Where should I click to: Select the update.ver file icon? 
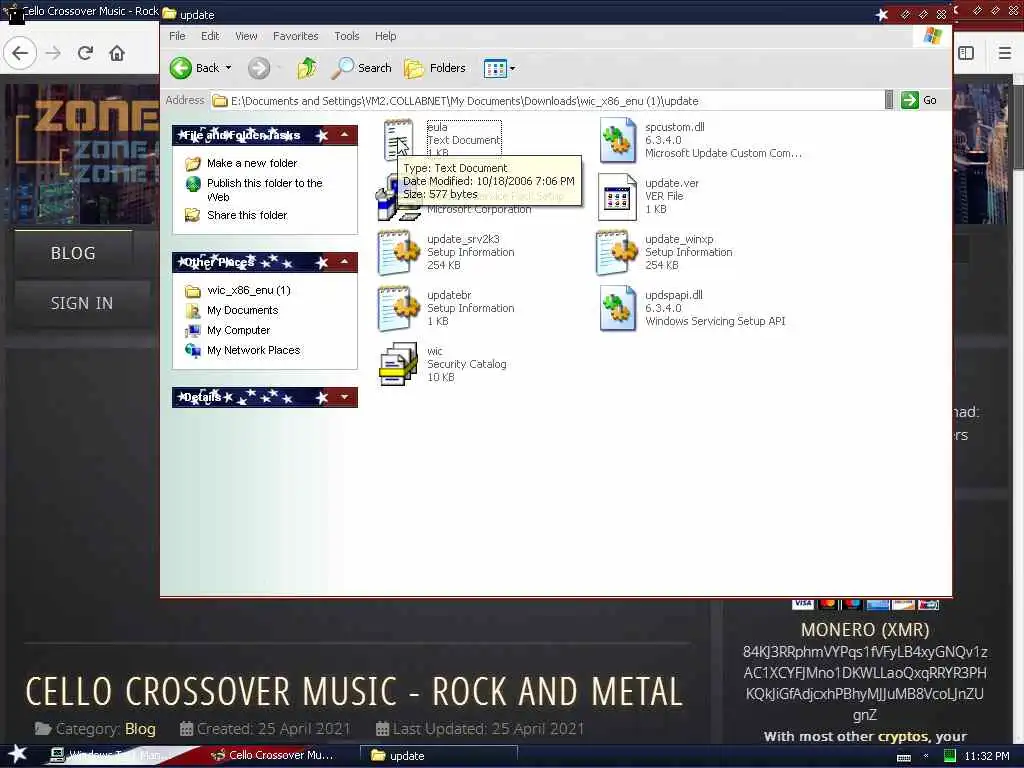pyautogui.click(x=617, y=197)
